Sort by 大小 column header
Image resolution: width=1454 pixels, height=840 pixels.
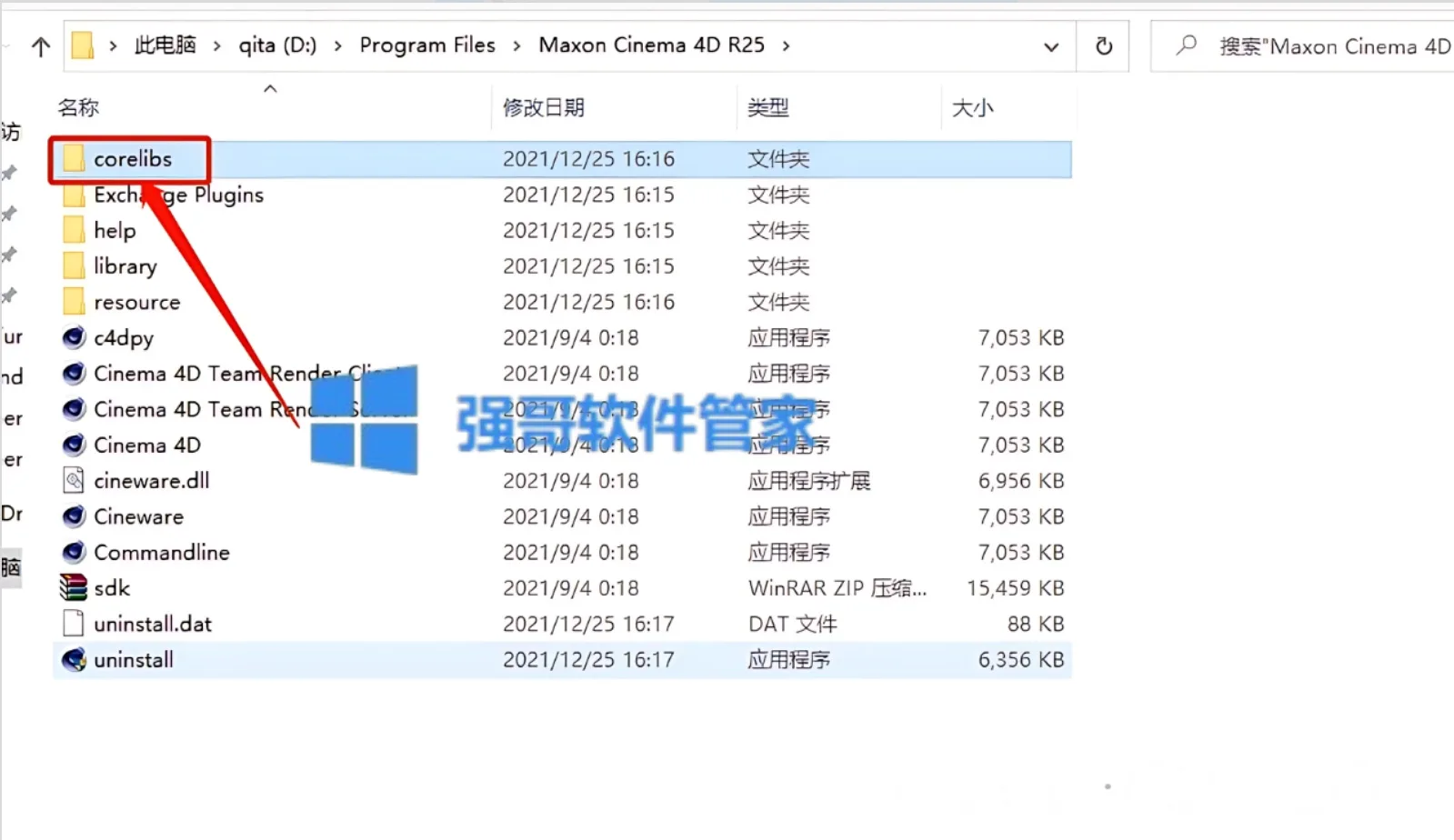pos(972,108)
